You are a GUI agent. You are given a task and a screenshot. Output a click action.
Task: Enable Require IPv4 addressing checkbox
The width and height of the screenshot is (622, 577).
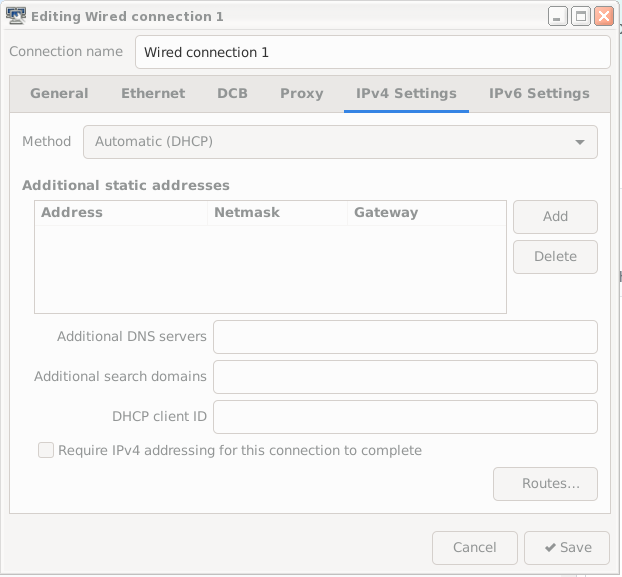[46, 450]
